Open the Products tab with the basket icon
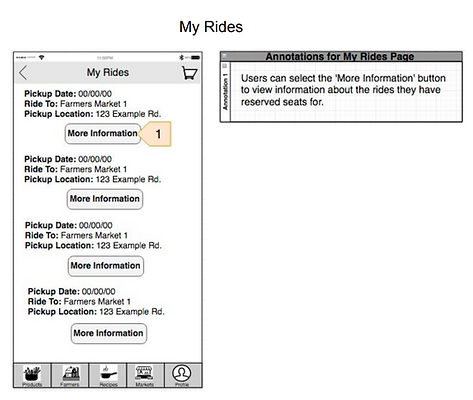Viewport: 473px width, 400px height. (32, 376)
